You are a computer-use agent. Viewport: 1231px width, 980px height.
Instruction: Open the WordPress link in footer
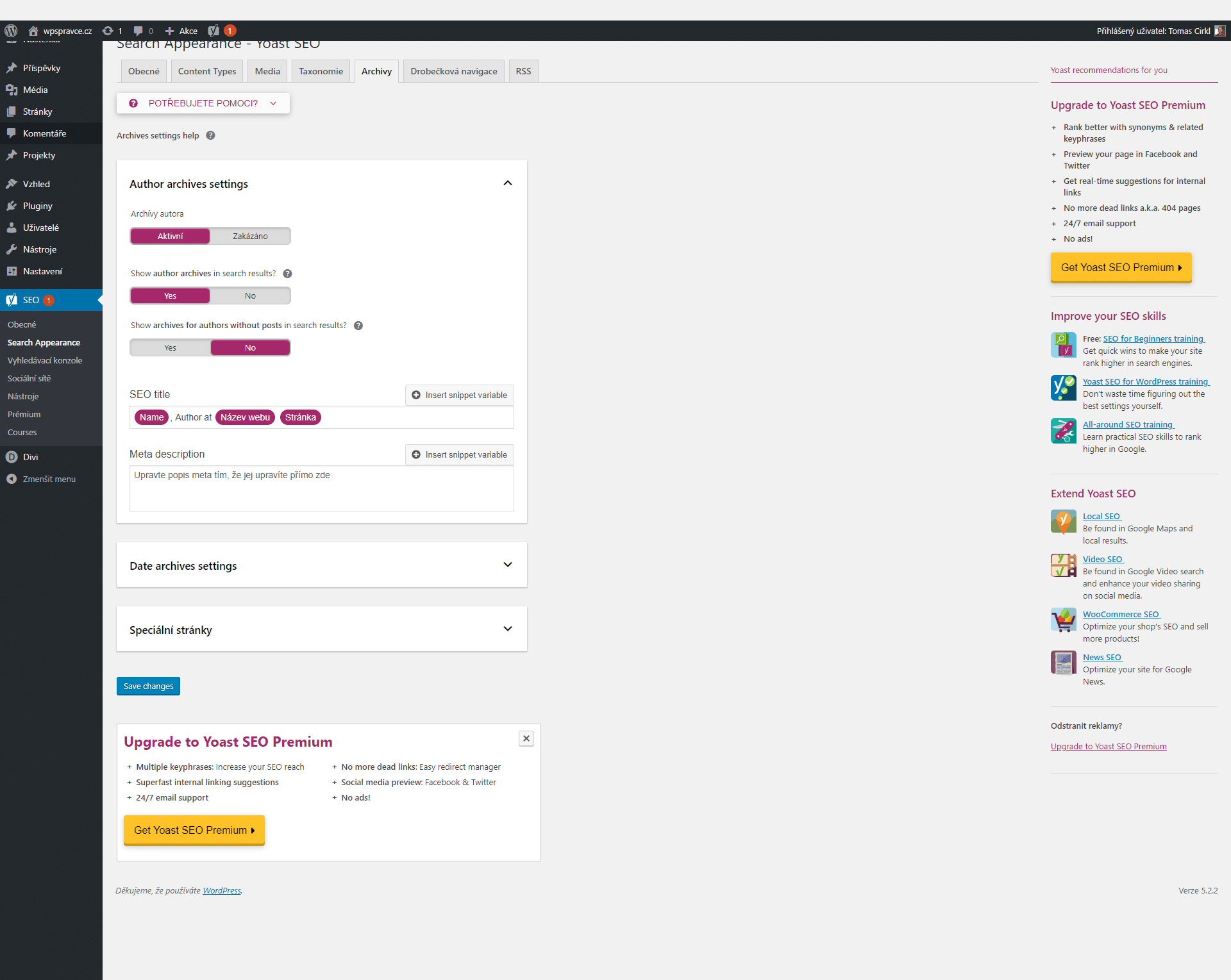pos(222,890)
